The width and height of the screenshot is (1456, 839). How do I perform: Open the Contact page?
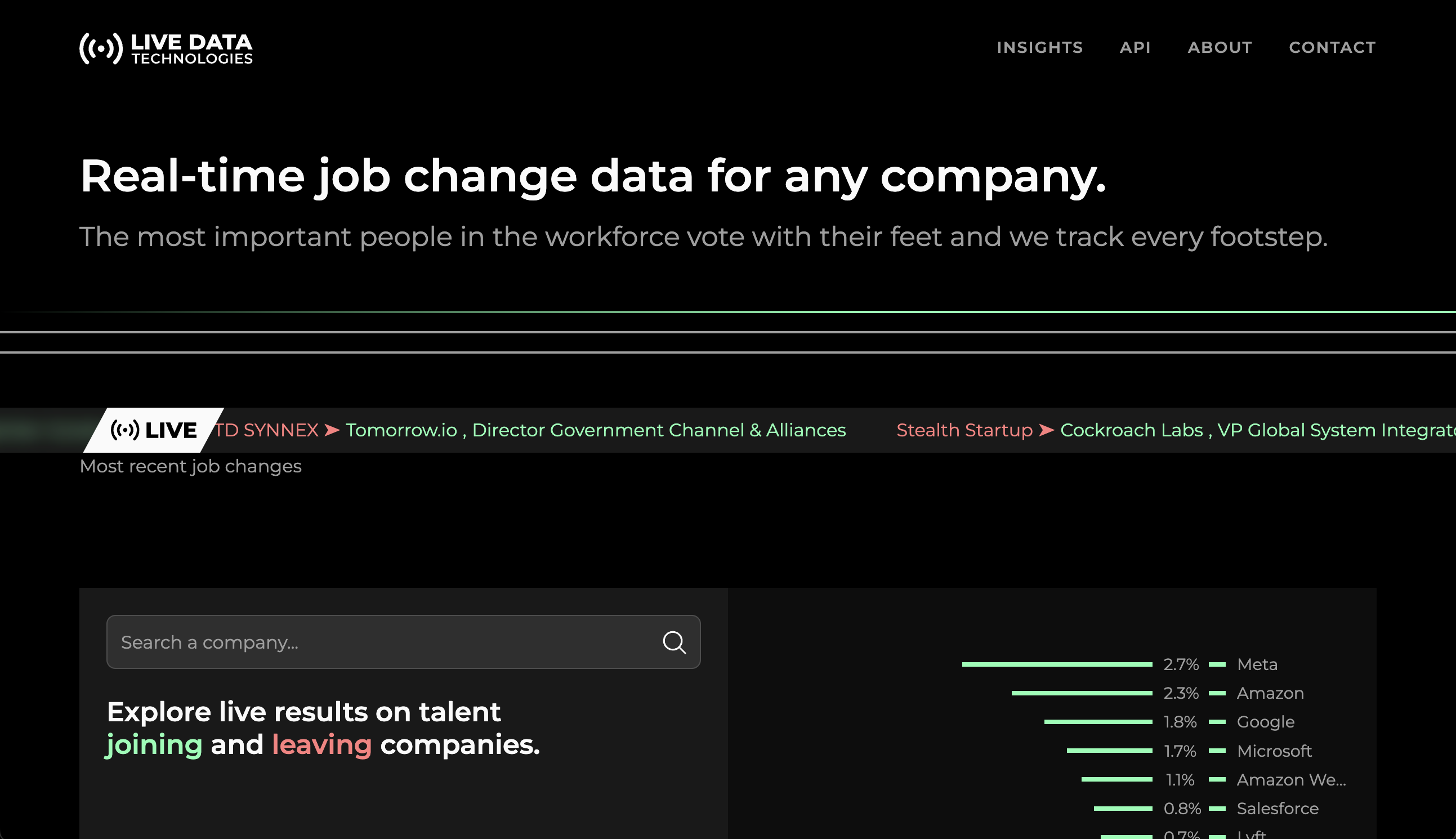coord(1332,47)
